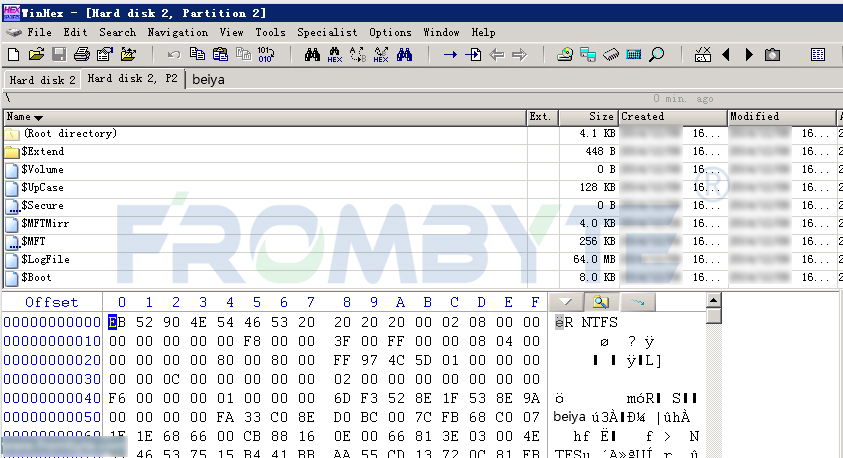The width and height of the screenshot is (843, 458).
Task: Select the Hard disk 2, P2 tab
Action: click(132, 78)
